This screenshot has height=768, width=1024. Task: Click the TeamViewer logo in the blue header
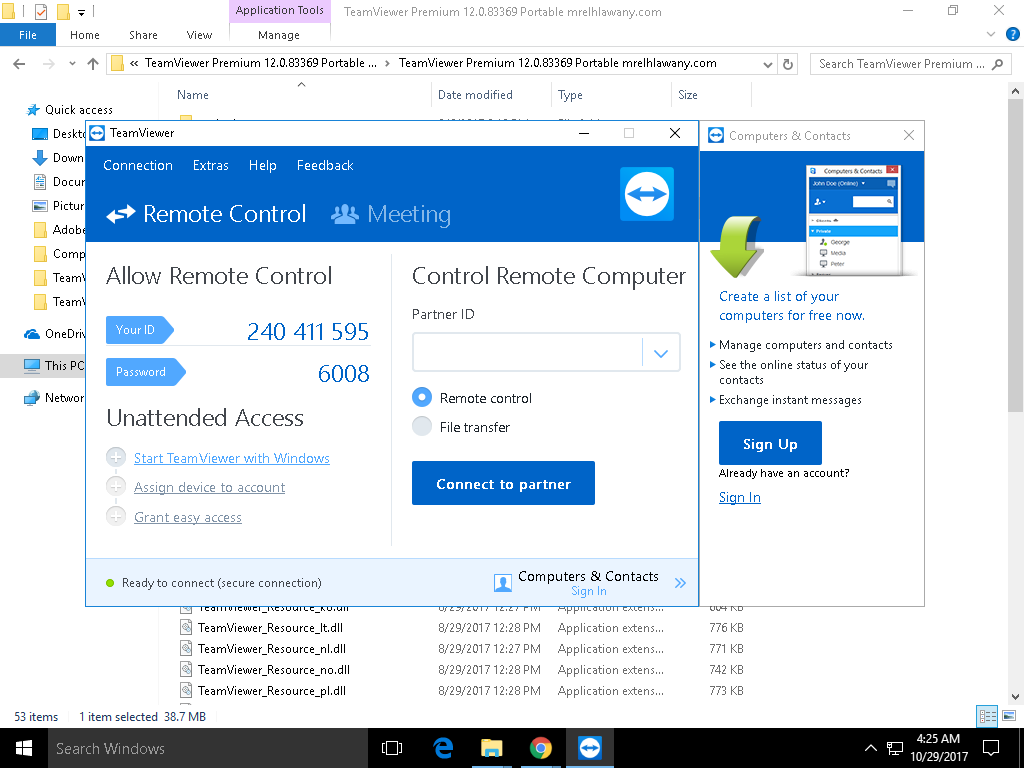pos(646,194)
